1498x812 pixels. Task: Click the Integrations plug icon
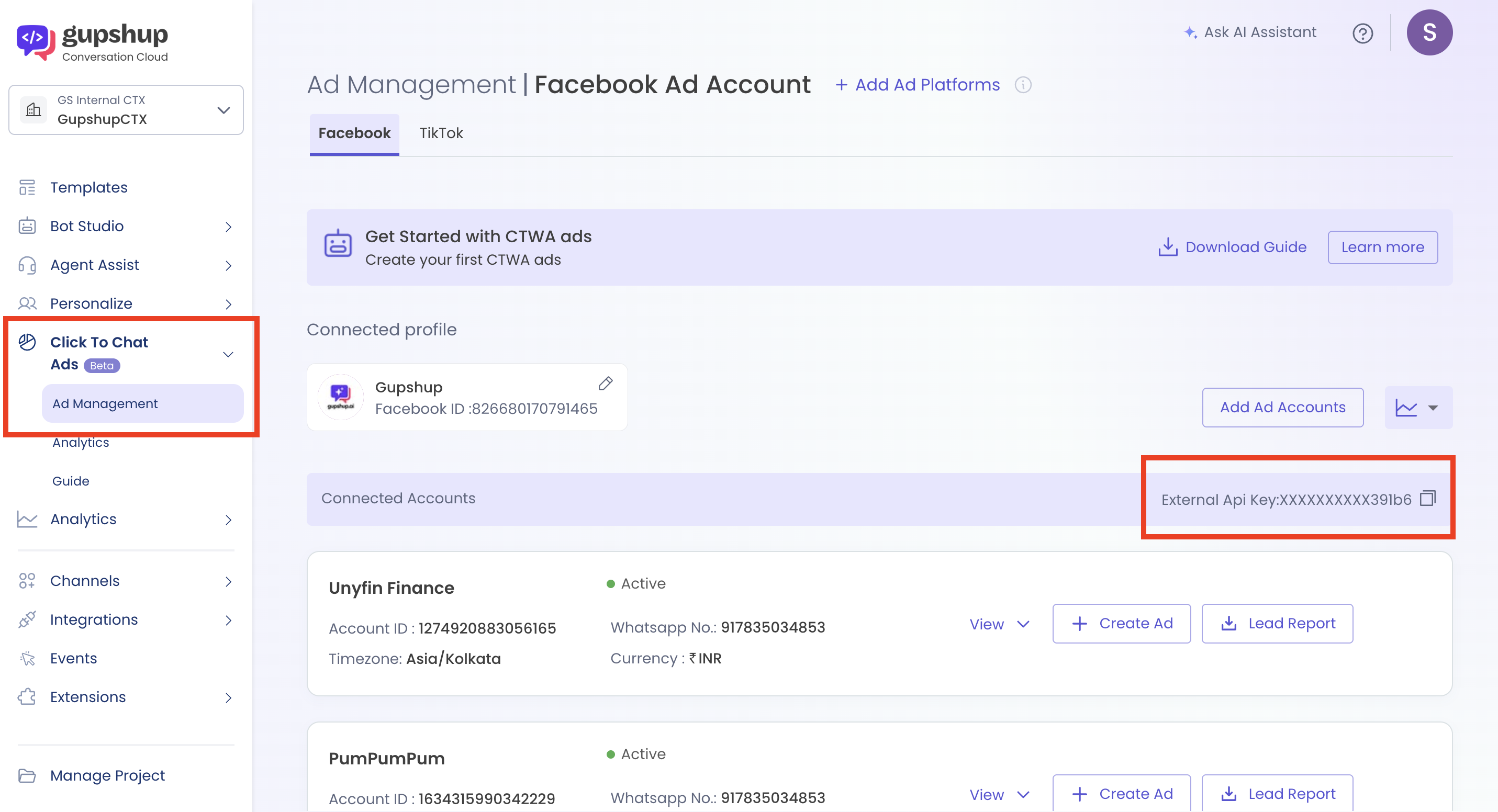click(x=27, y=619)
